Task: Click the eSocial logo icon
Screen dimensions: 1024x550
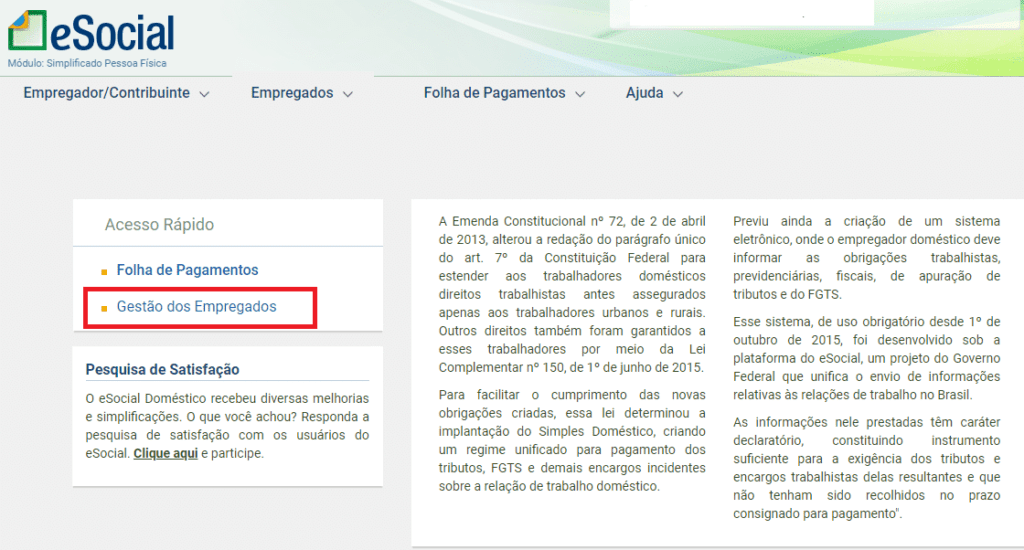Action: click(27, 30)
